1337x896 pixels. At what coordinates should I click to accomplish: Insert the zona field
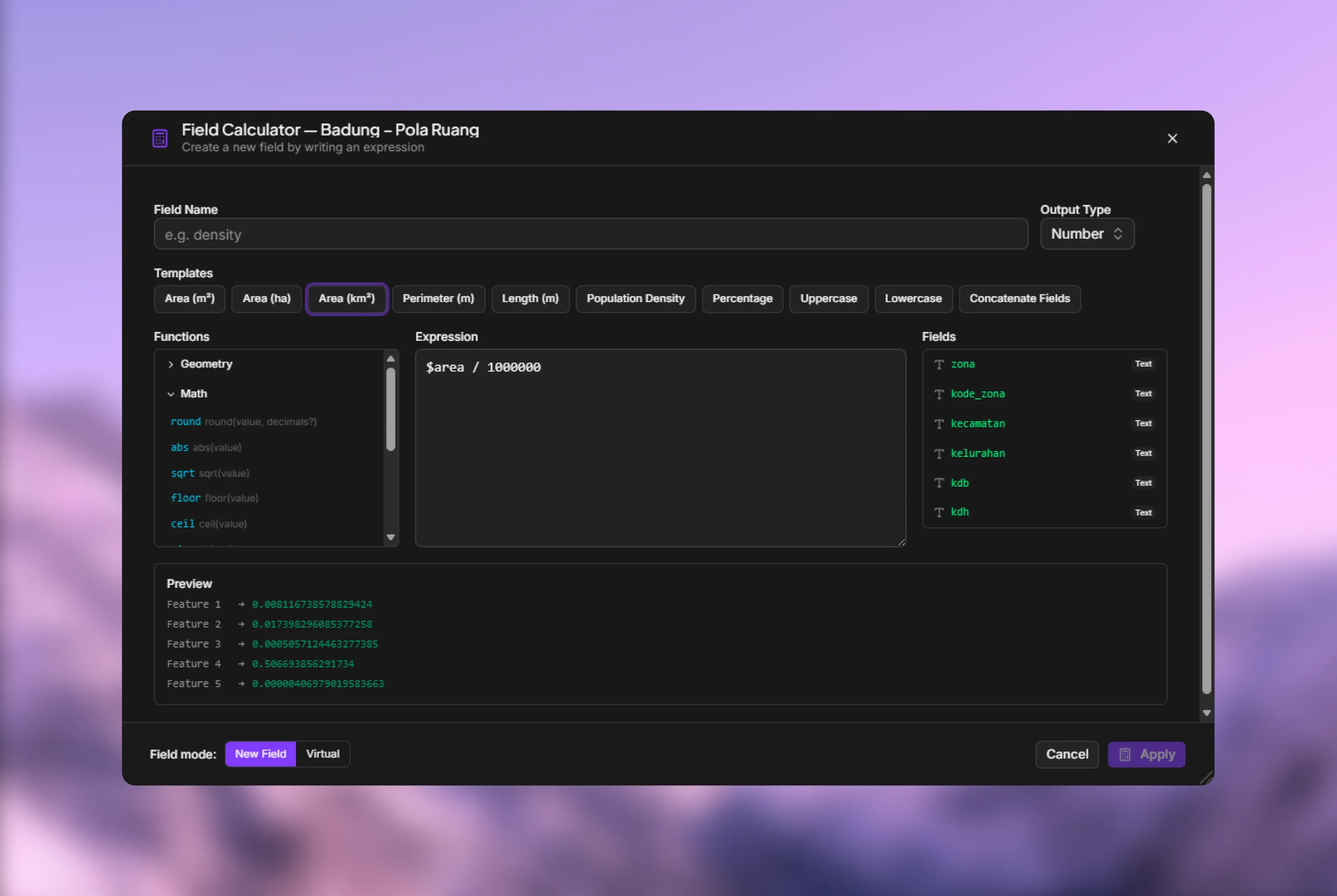point(1044,365)
